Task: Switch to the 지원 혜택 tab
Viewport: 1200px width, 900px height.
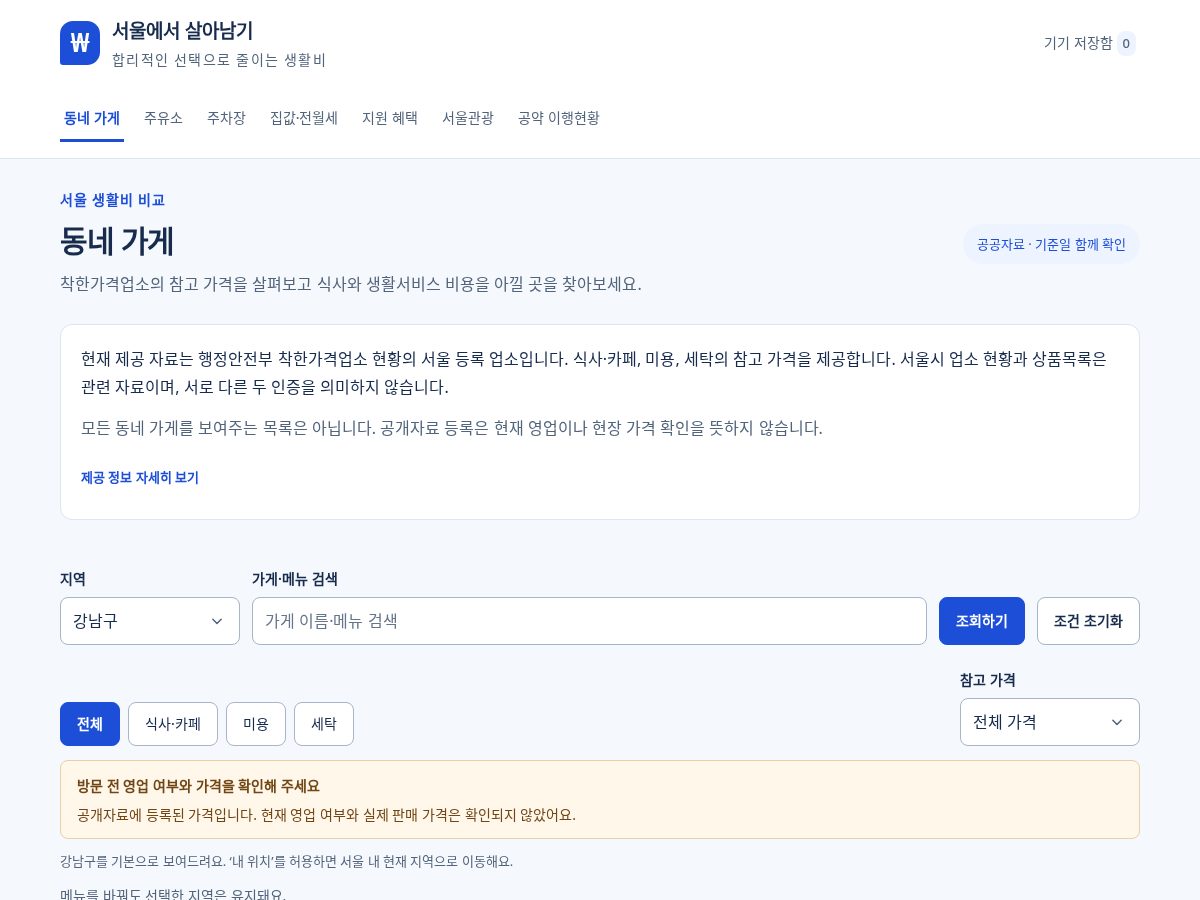Action: pos(390,118)
